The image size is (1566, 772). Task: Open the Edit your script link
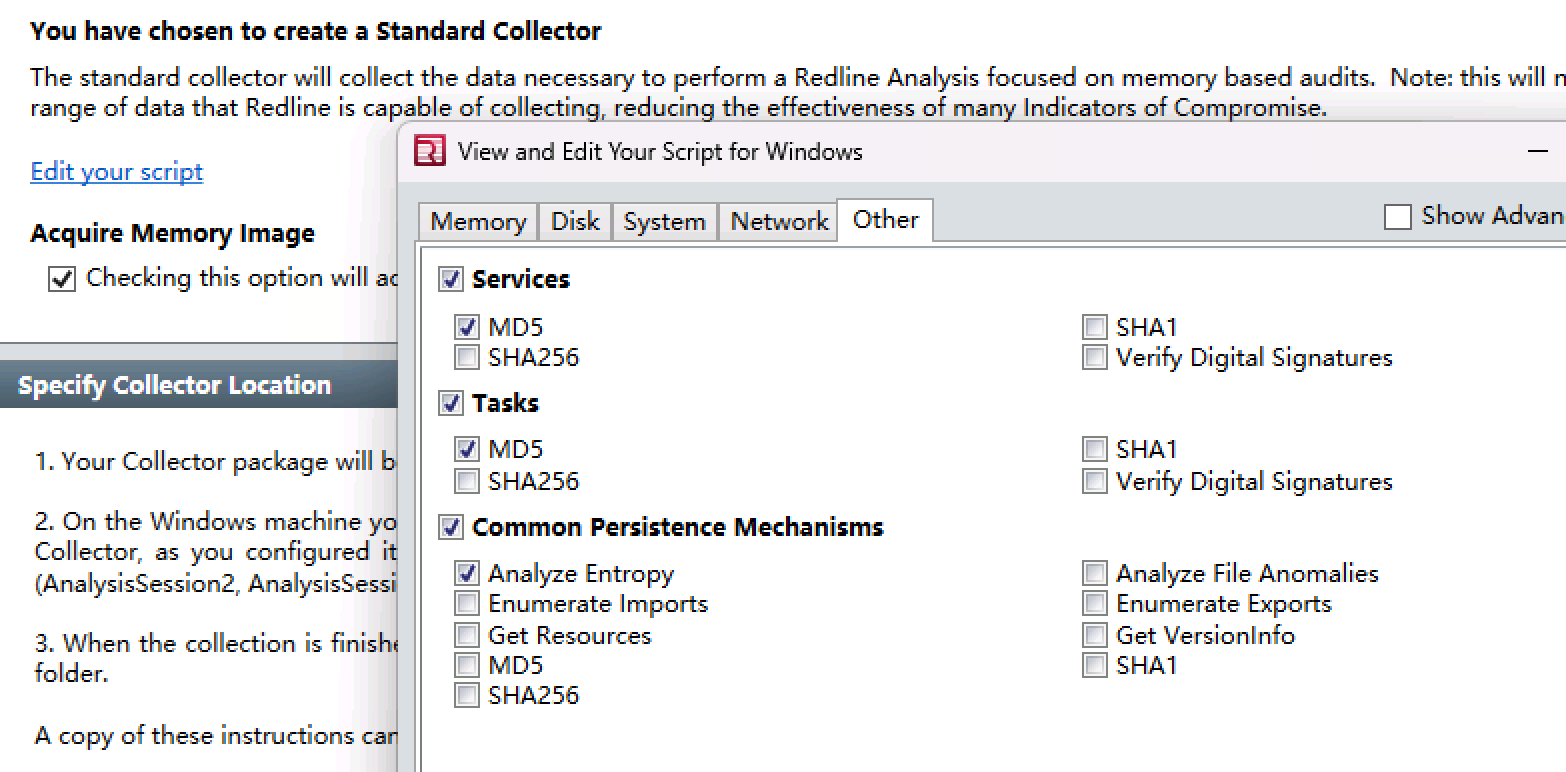116,171
